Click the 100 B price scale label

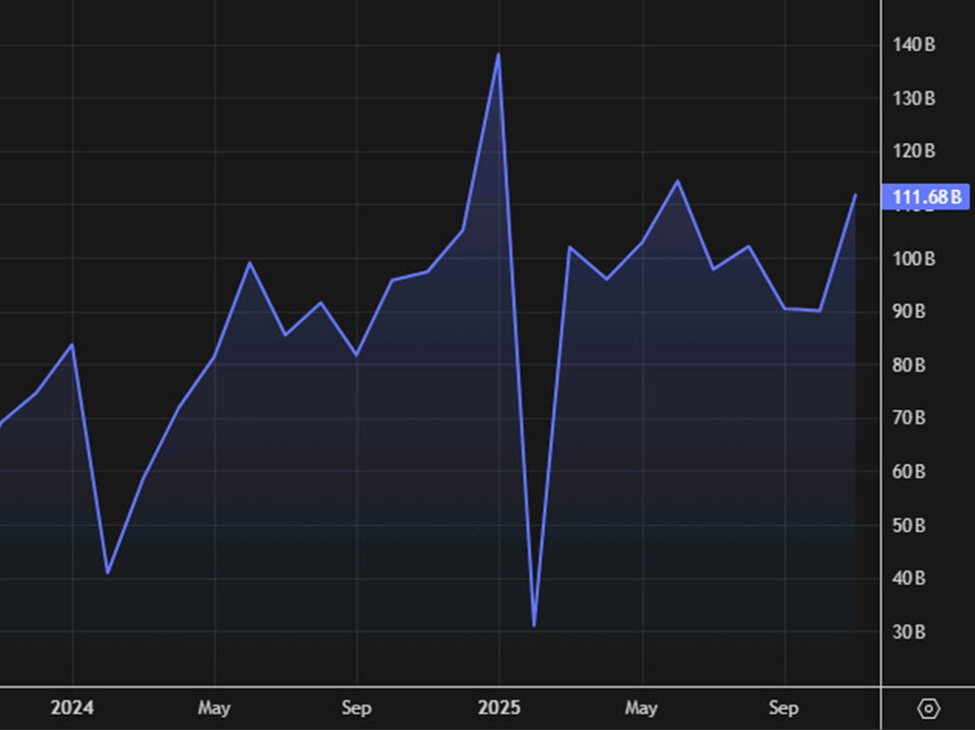[913, 258]
